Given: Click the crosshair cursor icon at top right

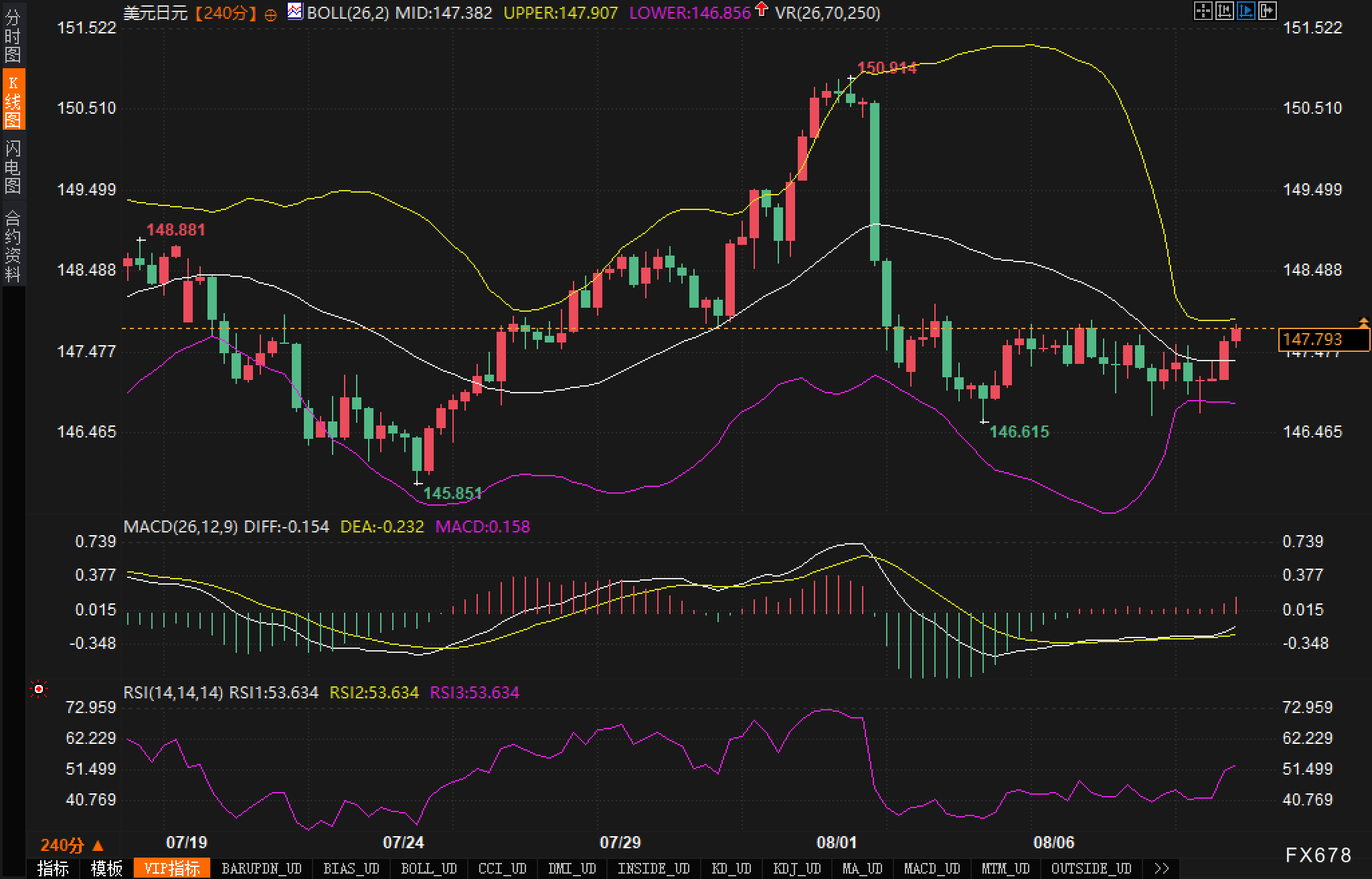Looking at the screenshot, I should 1203,11.
